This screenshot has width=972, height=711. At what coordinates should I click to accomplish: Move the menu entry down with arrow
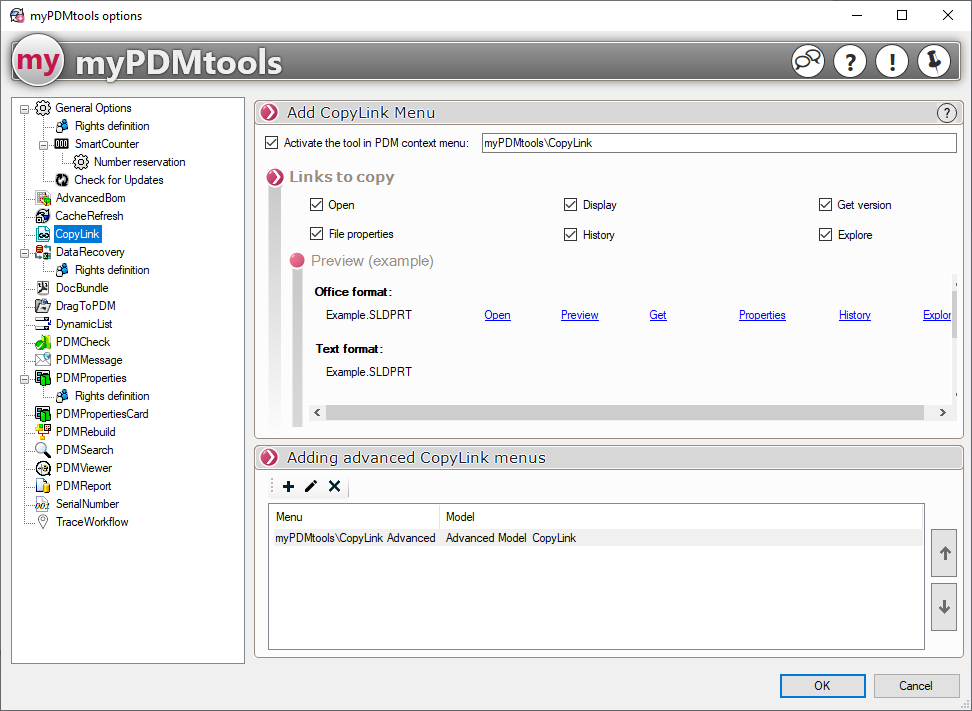(943, 607)
